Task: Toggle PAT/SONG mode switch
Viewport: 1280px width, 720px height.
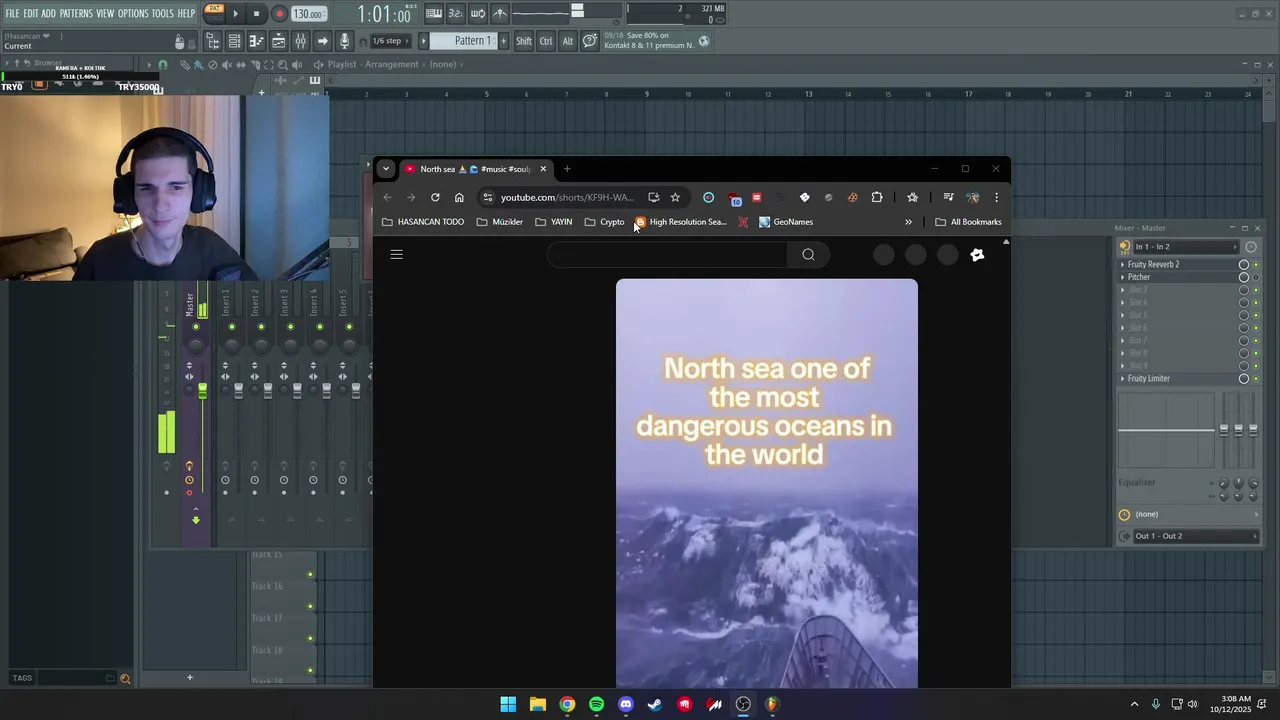Action: [214, 13]
